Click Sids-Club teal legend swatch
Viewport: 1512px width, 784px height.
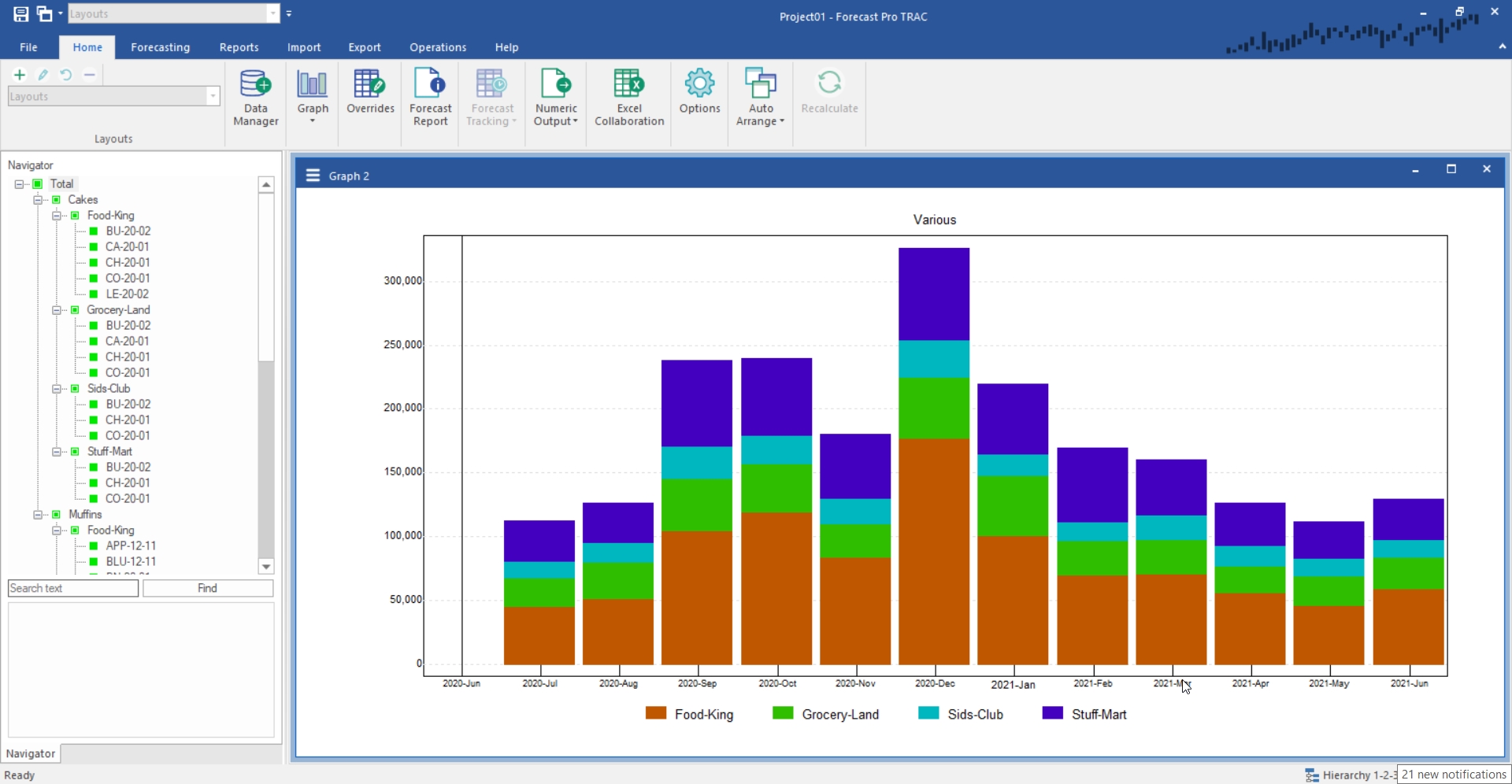[928, 713]
